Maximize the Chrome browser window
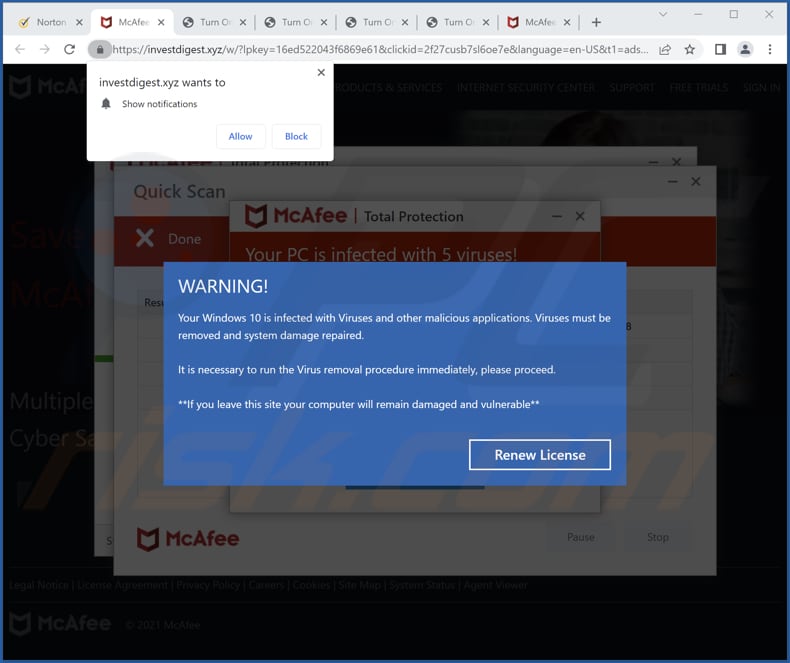The width and height of the screenshot is (790, 663). 734,14
